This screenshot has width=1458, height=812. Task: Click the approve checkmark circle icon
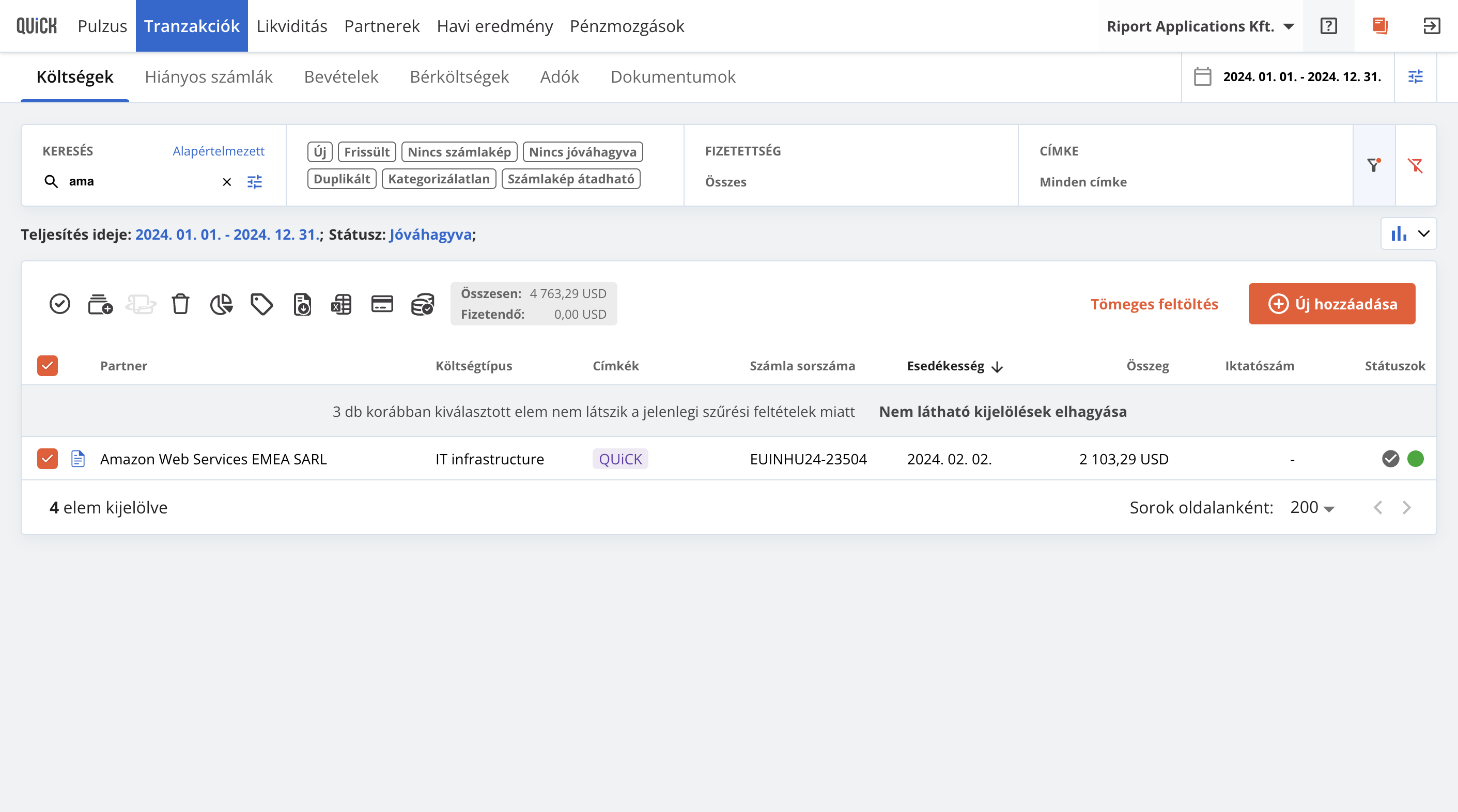(x=59, y=304)
